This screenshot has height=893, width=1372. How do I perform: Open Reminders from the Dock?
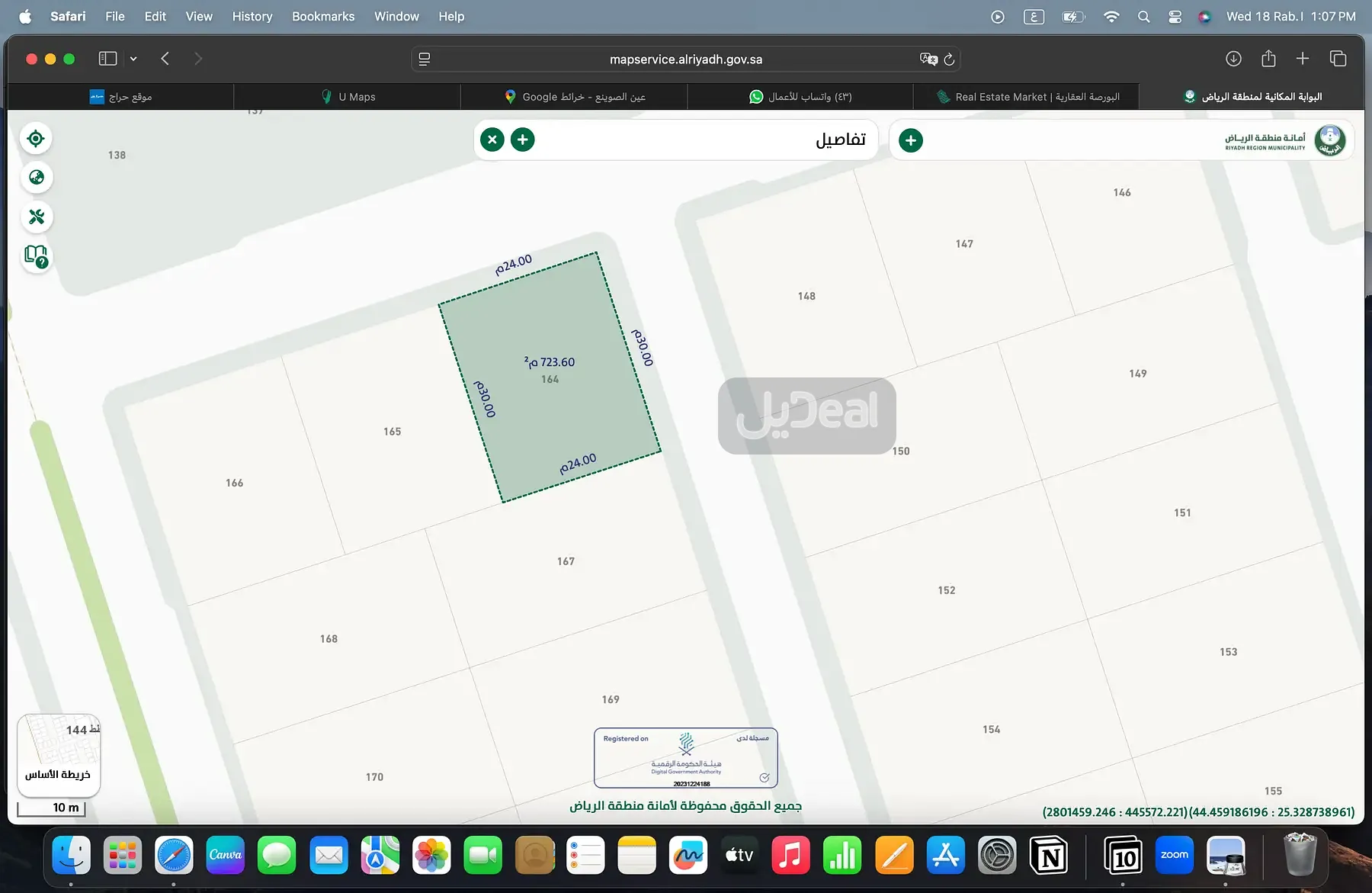pos(585,855)
